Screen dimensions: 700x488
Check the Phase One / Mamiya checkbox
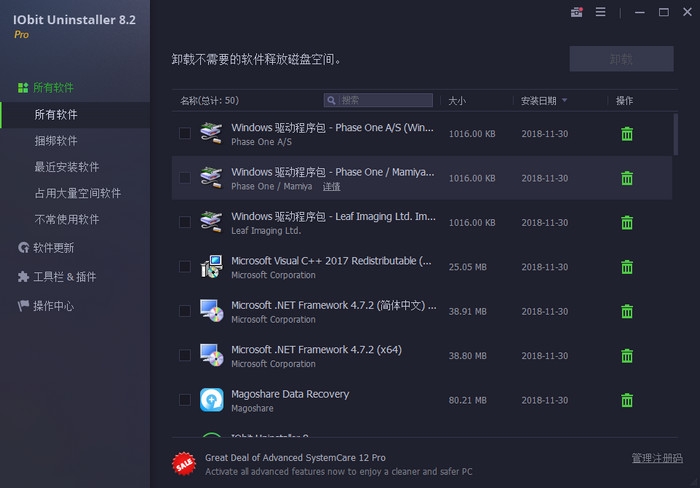click(184, 178)
